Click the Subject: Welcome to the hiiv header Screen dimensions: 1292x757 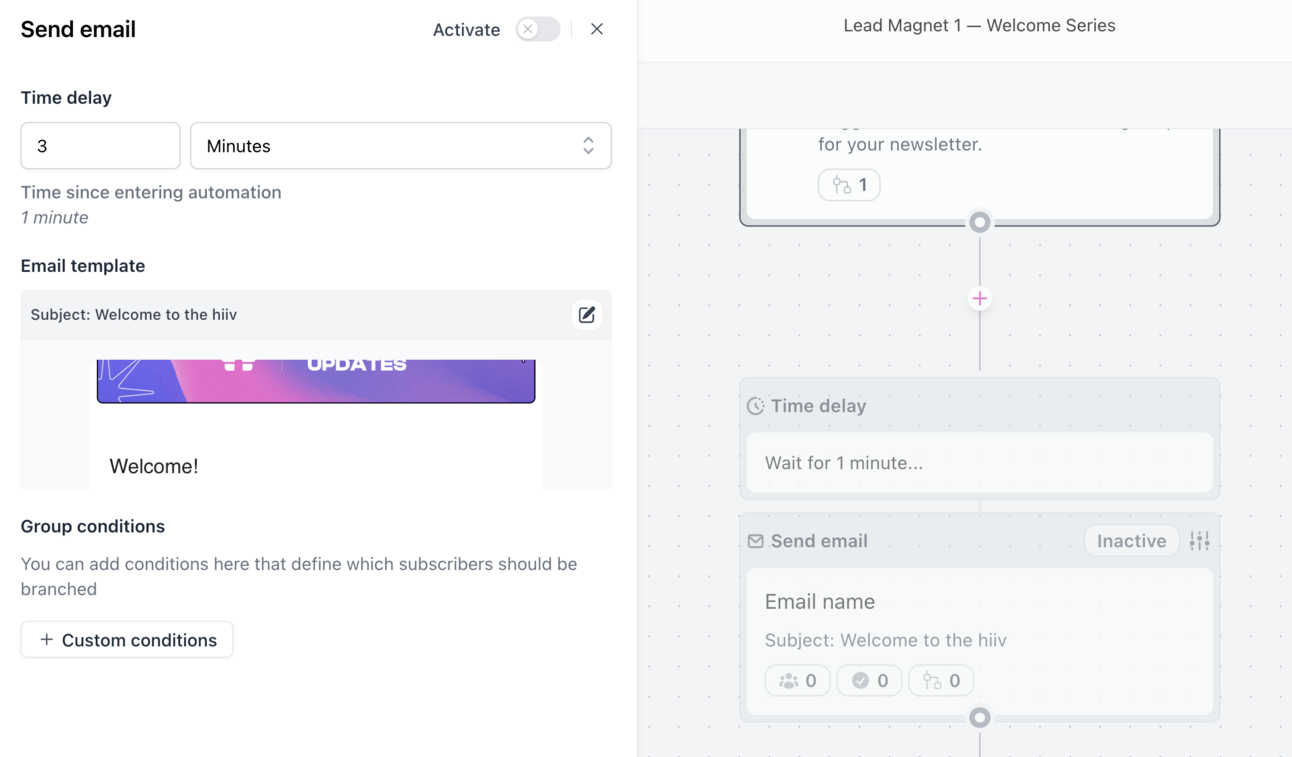134,314
